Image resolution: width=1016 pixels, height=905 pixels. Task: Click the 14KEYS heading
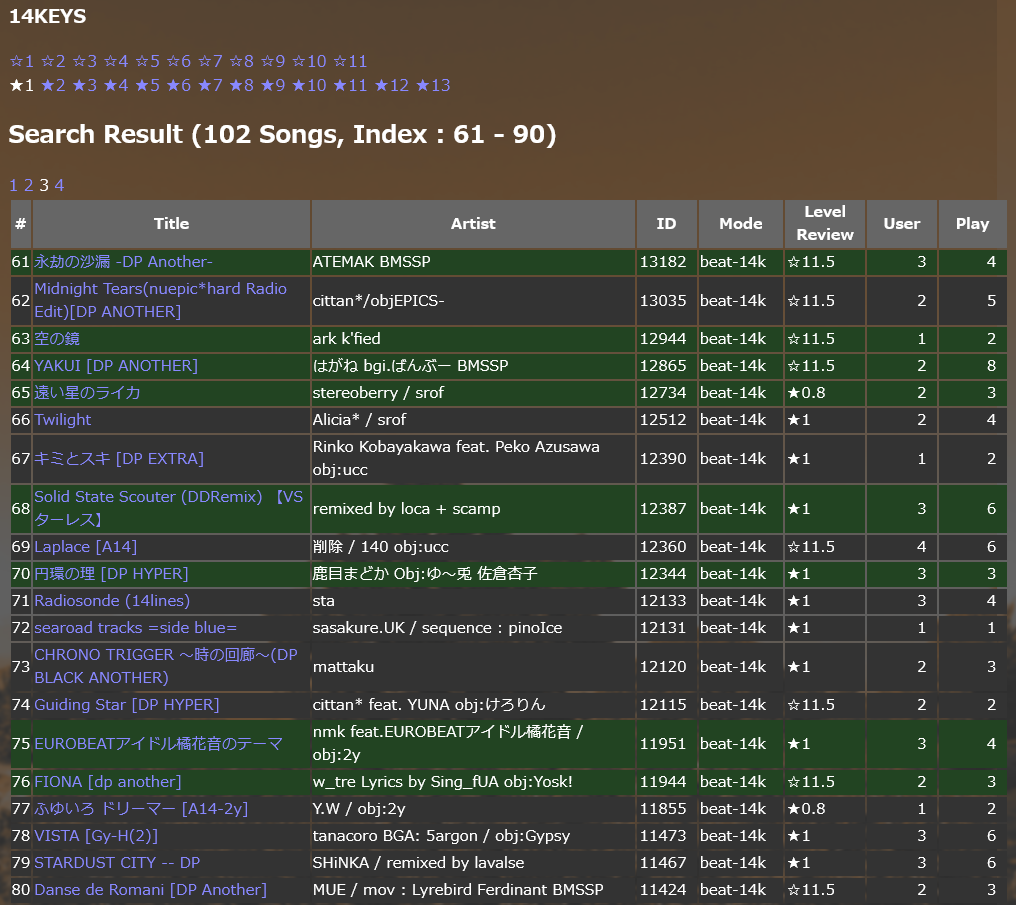tap(47, 16)
